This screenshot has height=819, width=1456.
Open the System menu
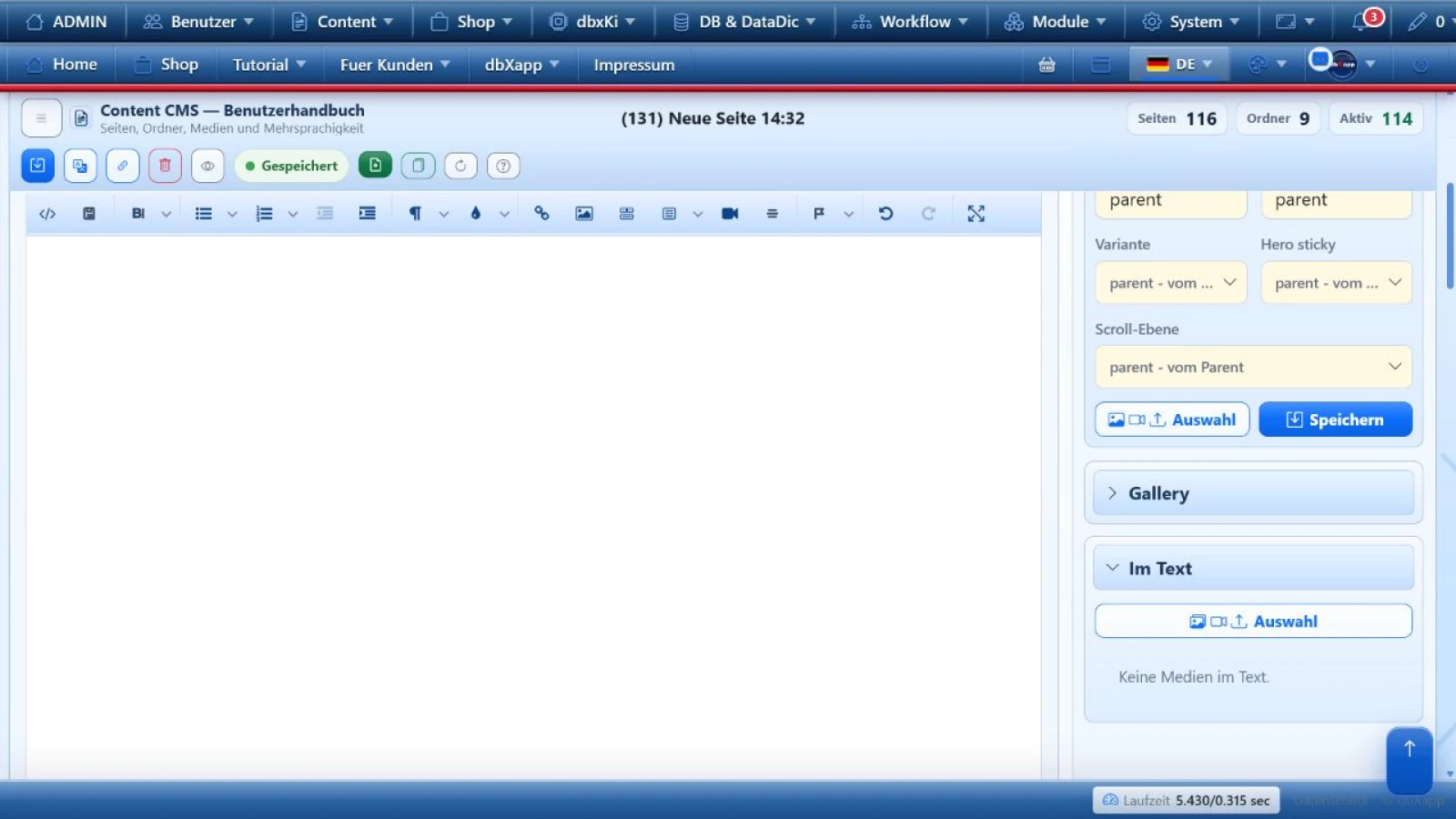[1191, 21]
